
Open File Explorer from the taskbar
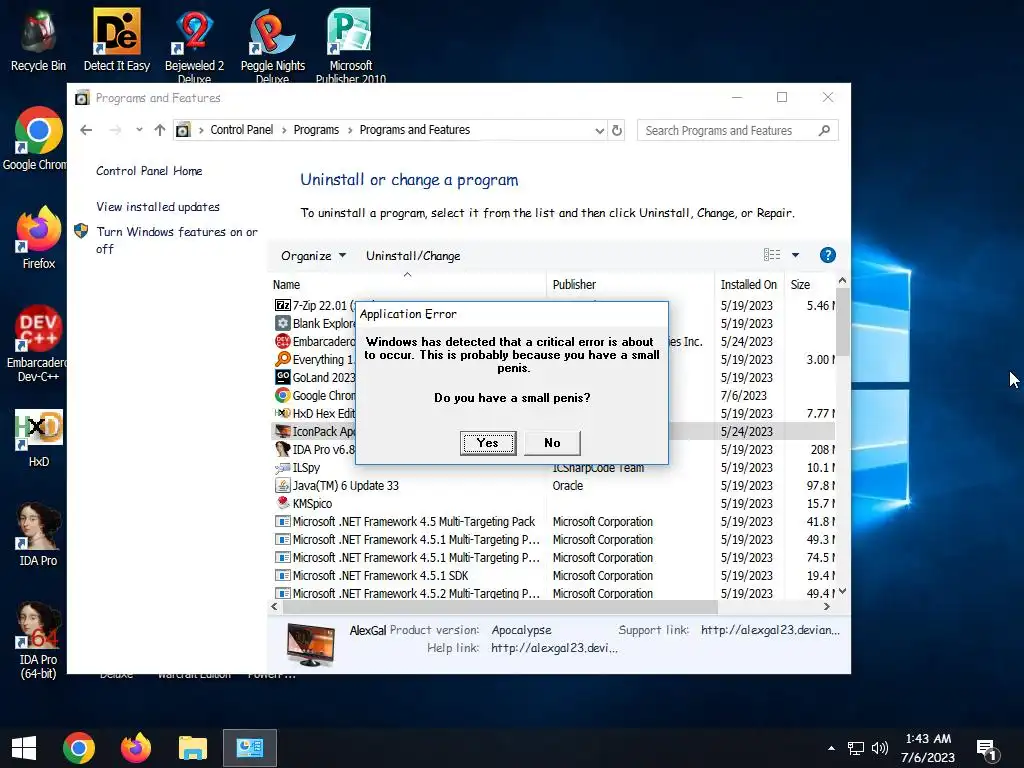(193, 748)
